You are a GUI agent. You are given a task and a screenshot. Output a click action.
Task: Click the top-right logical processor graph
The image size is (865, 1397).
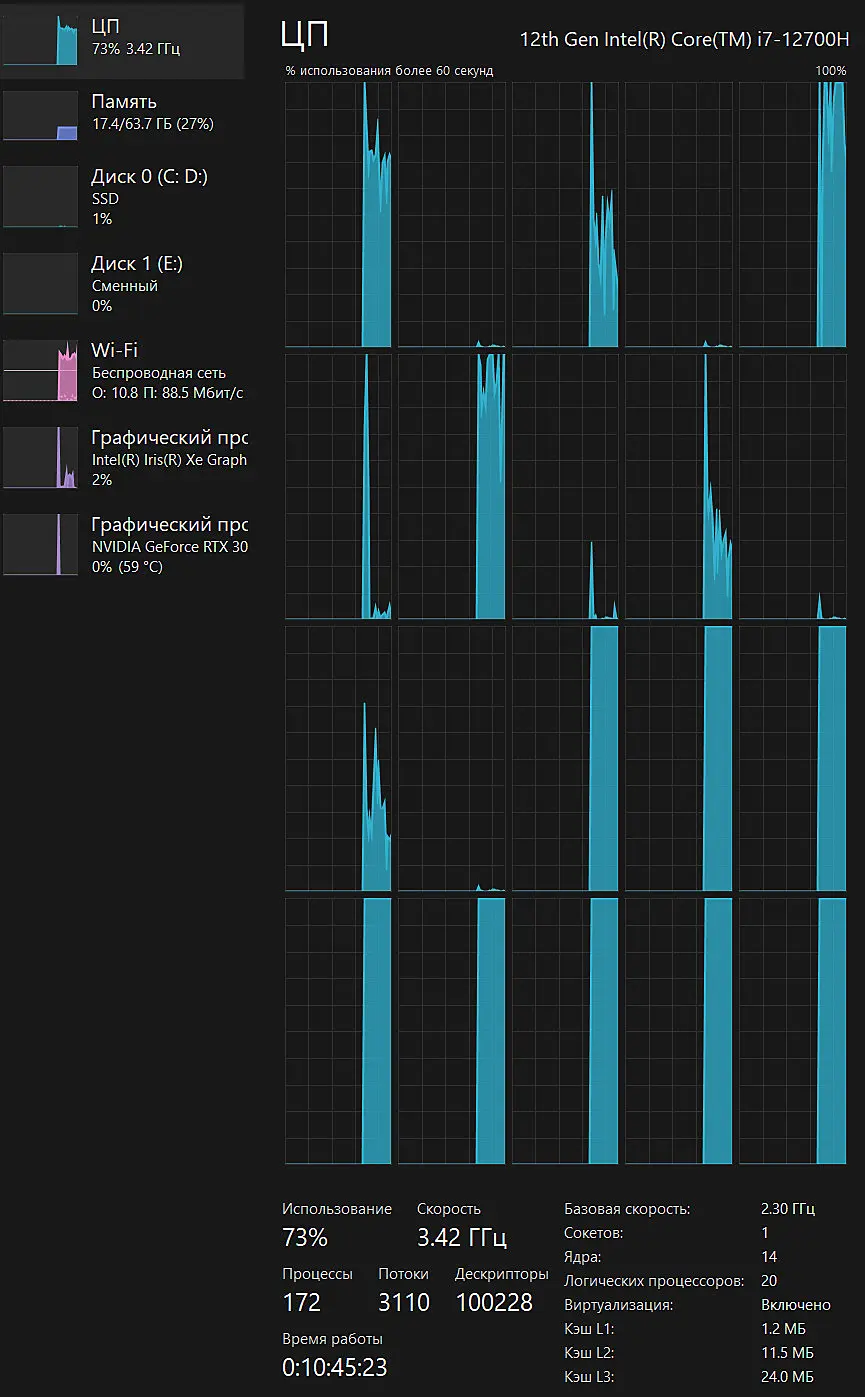[792, 215]
